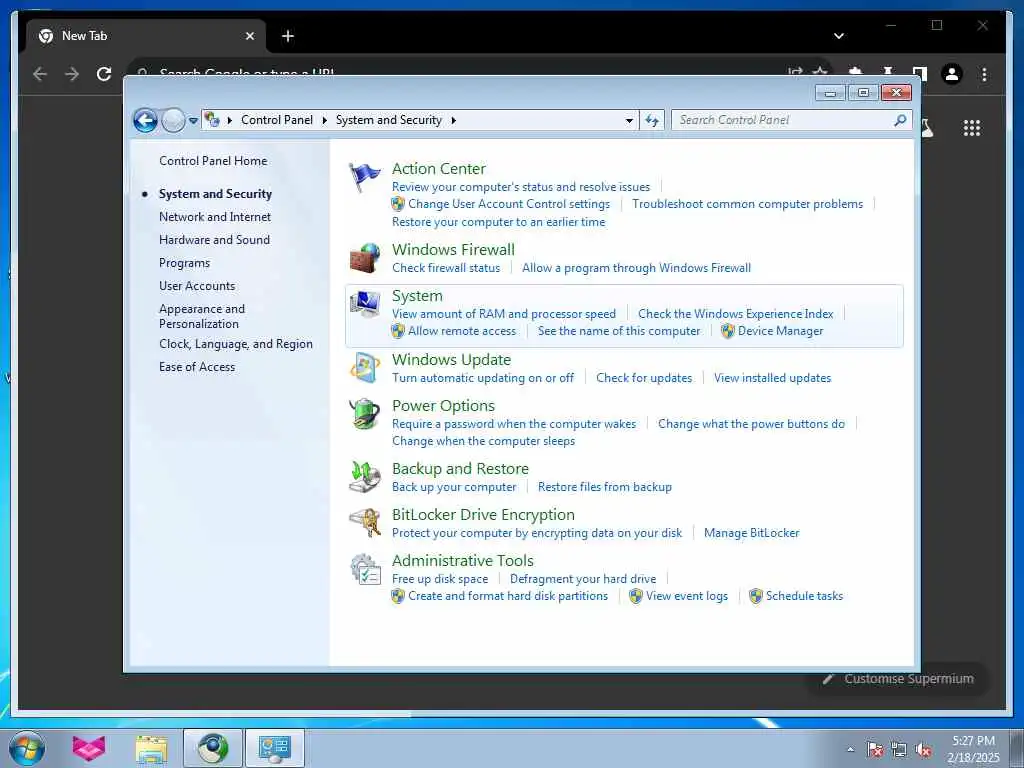Click the muted volume tray icon
This screenshot has height=768, width=1024.
point(923,750)
